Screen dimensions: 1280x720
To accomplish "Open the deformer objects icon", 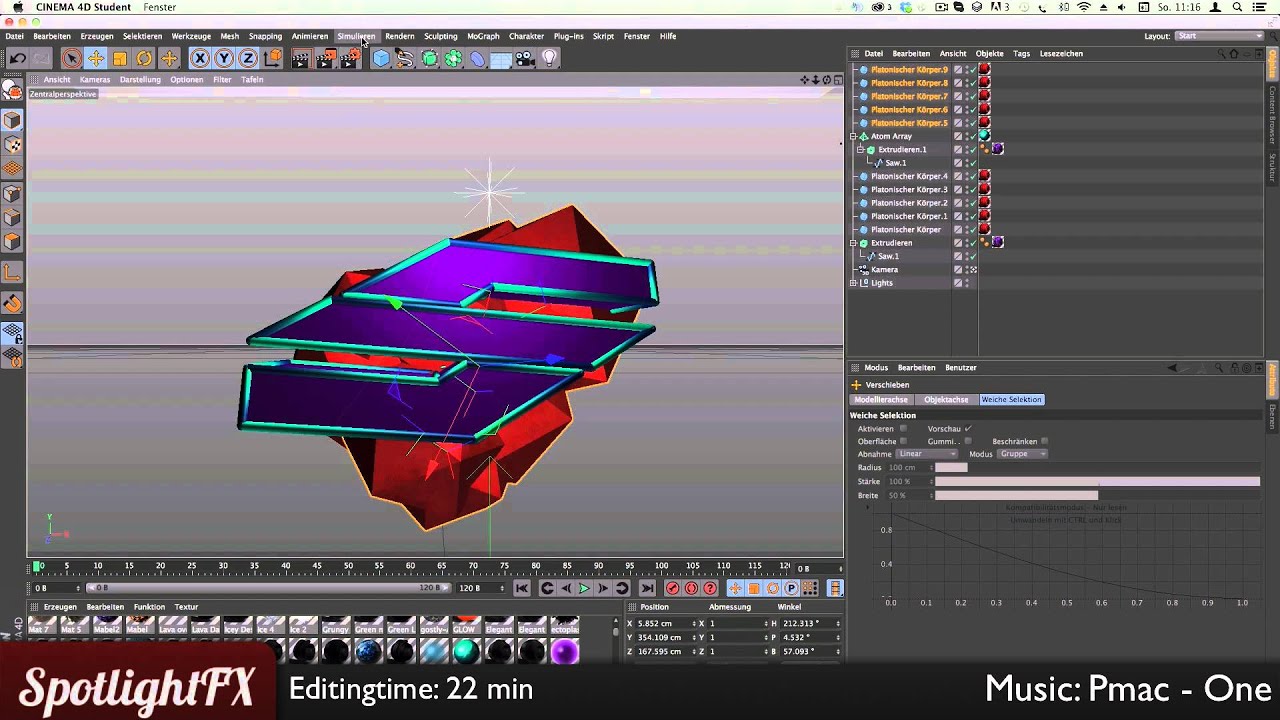I will tap(477, 58).
